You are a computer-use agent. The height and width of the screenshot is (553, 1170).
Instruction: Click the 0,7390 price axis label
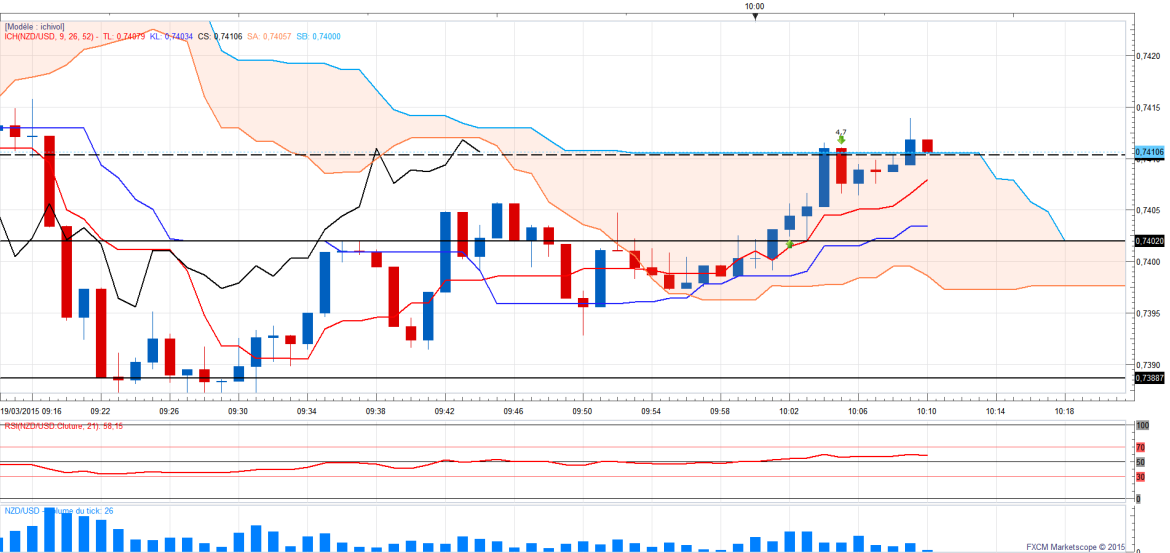1148,365
